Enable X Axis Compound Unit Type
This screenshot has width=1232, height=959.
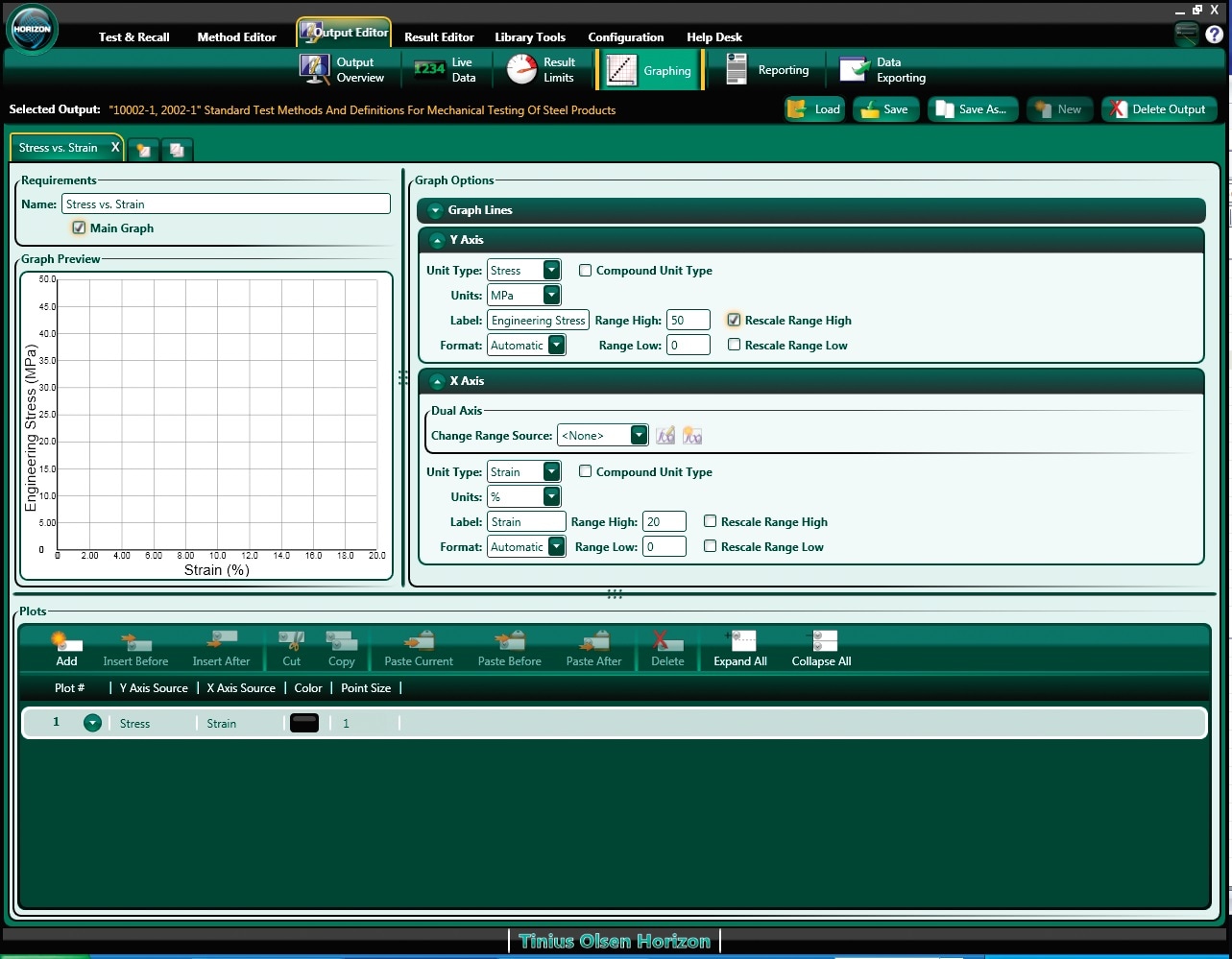(585, 472)
